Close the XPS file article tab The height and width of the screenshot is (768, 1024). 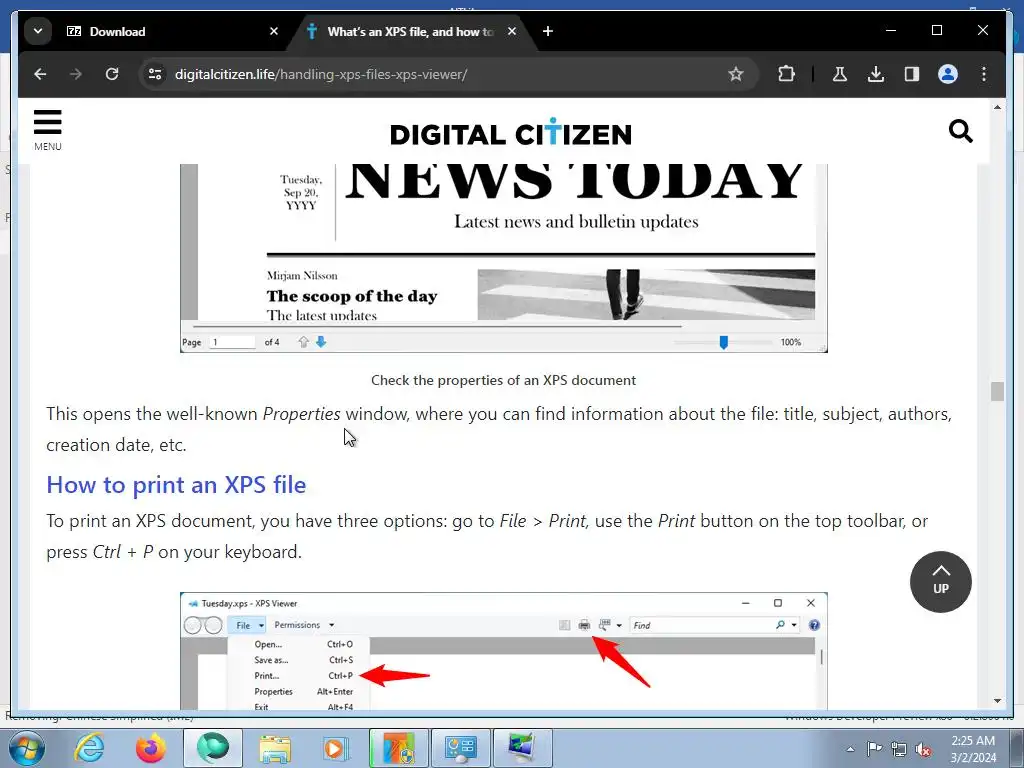(512, 31)
